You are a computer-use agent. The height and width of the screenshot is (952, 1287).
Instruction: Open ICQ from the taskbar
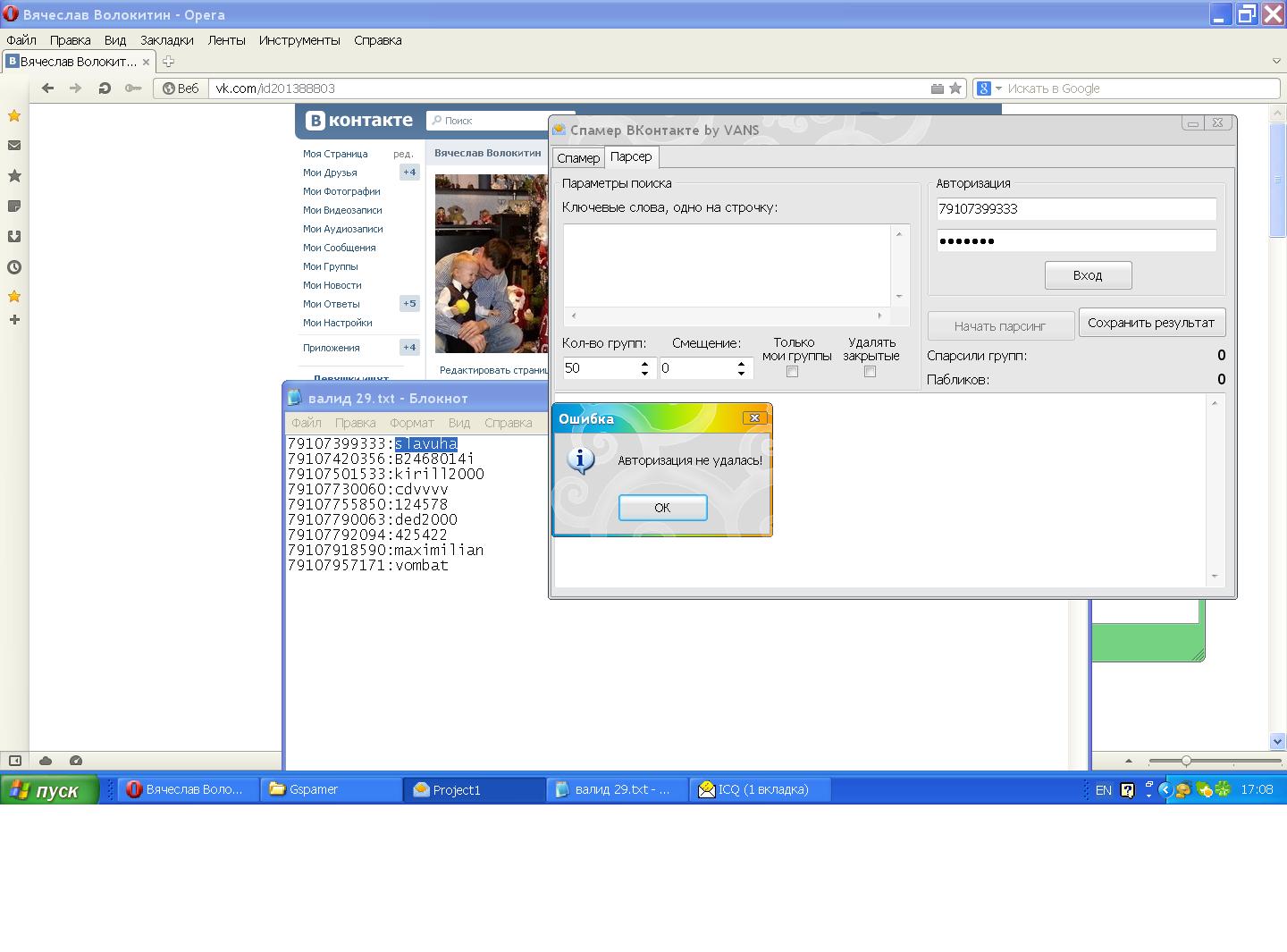click(761, 789)
